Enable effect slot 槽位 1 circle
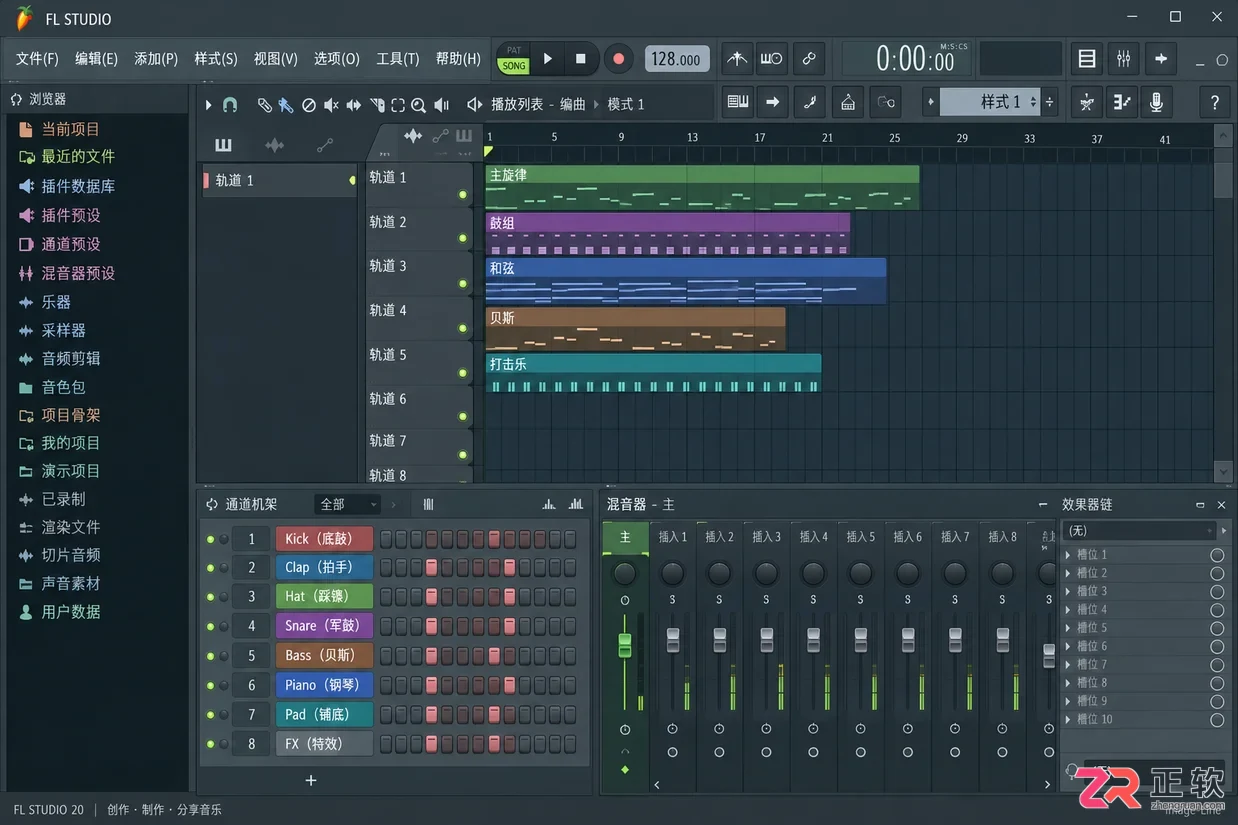Screen dimensions: 1238x825 (x=1217, y=555)
